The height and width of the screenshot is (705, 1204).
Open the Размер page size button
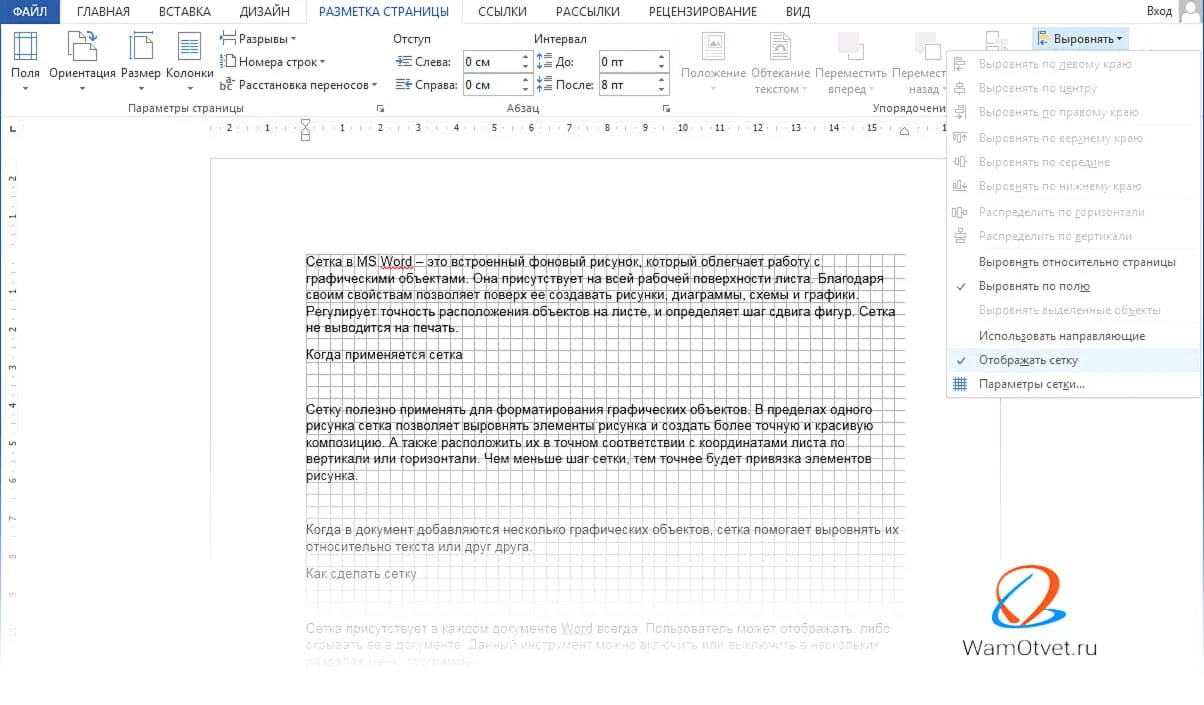[141, 61]
